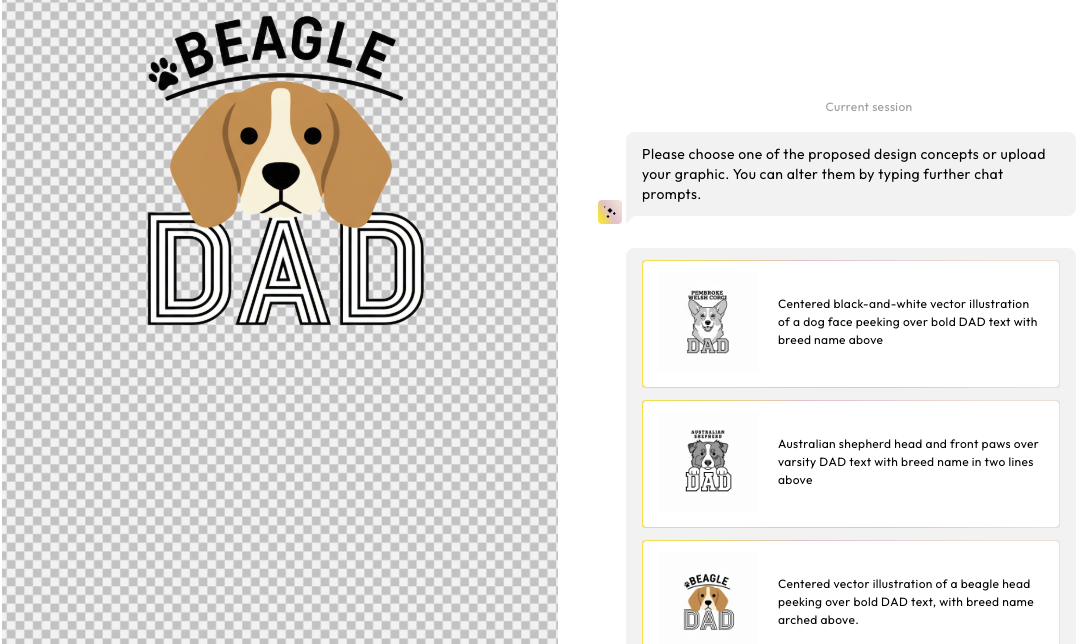
Task: Click the beagle's right eye on canvas
Action: tap(312, 135)
